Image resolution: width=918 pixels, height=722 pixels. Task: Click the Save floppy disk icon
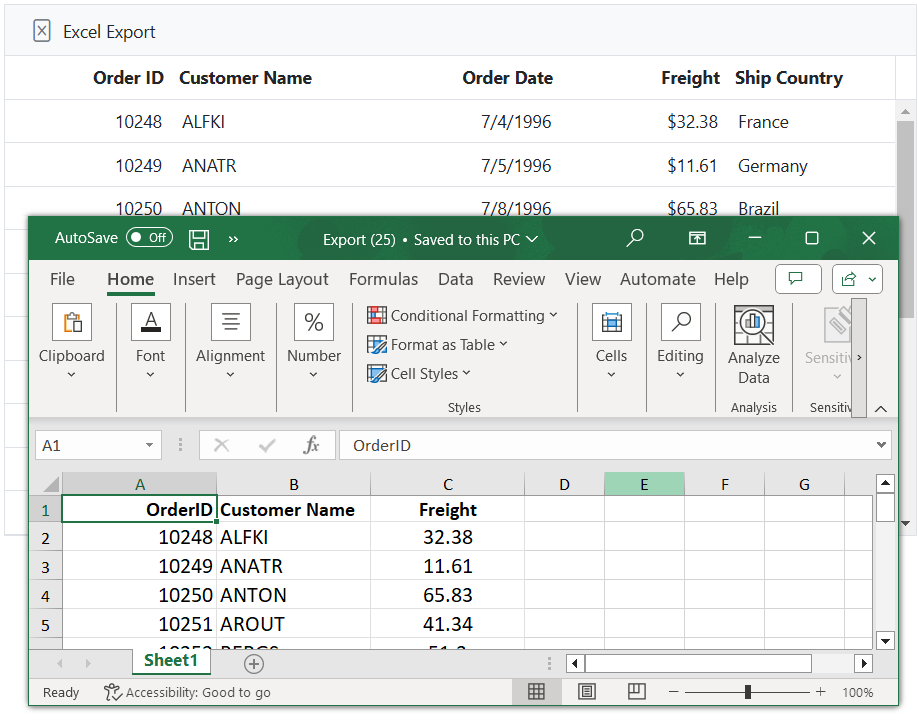199,239
